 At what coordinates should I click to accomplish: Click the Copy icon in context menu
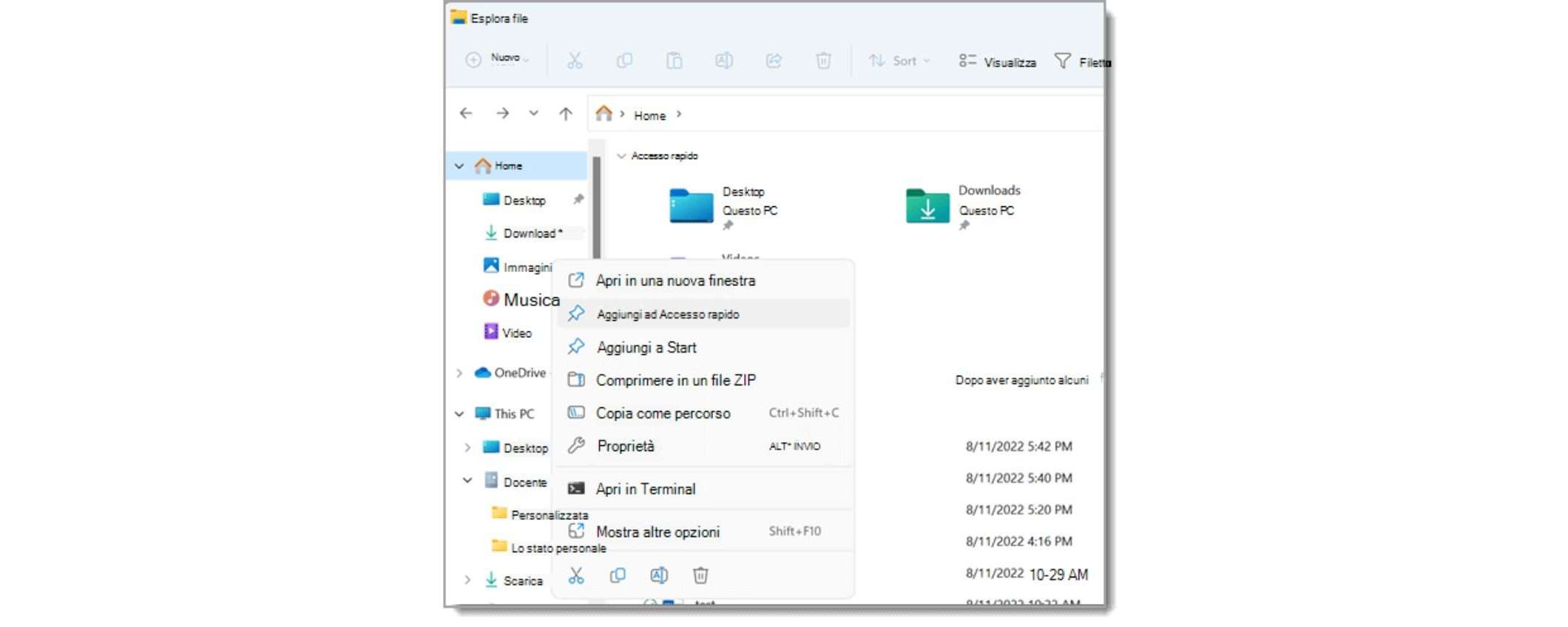(618, 575)
